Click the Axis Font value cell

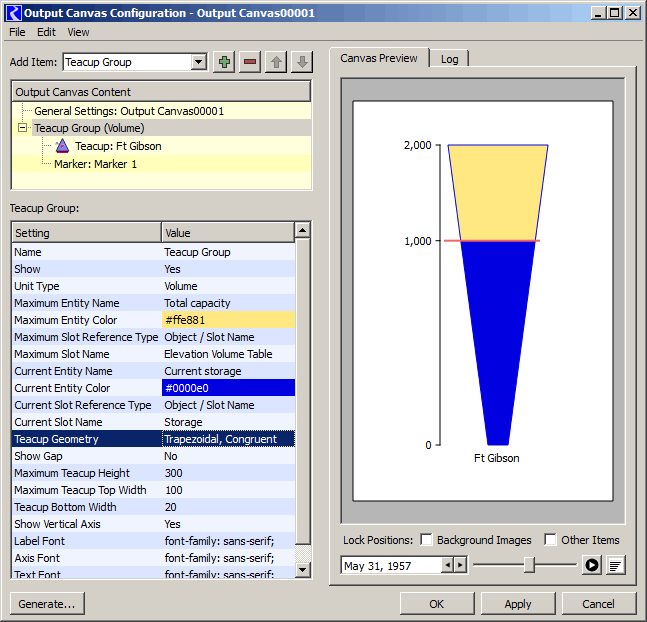pos(228,558)
